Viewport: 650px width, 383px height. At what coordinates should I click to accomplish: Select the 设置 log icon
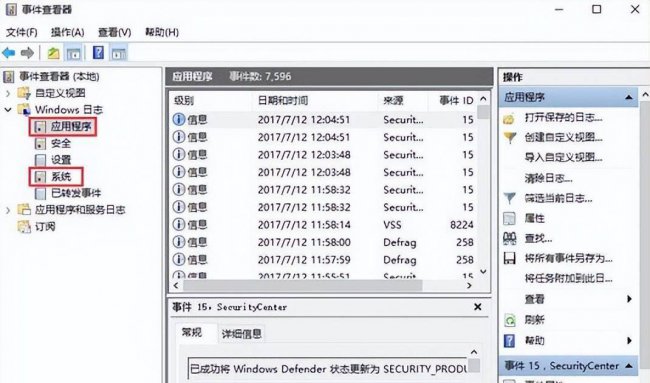coord(40,160)
